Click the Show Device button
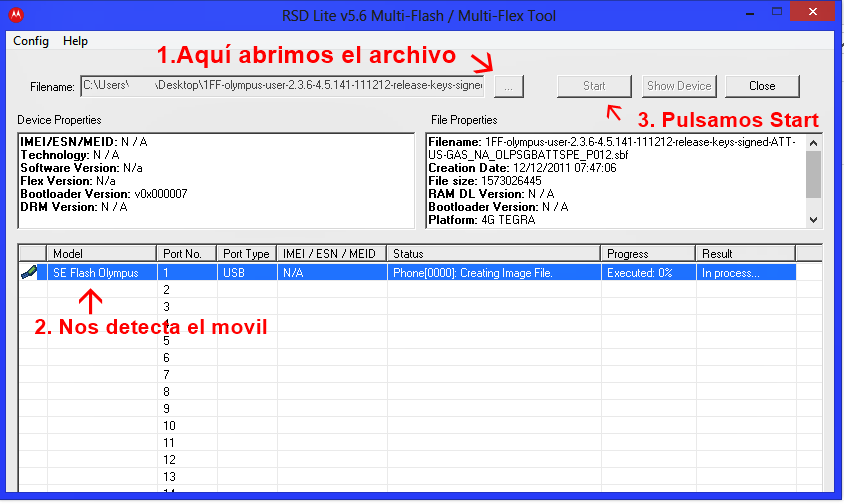Image resolution: width=844 pixels, height=504 pixels. [679, 86]
